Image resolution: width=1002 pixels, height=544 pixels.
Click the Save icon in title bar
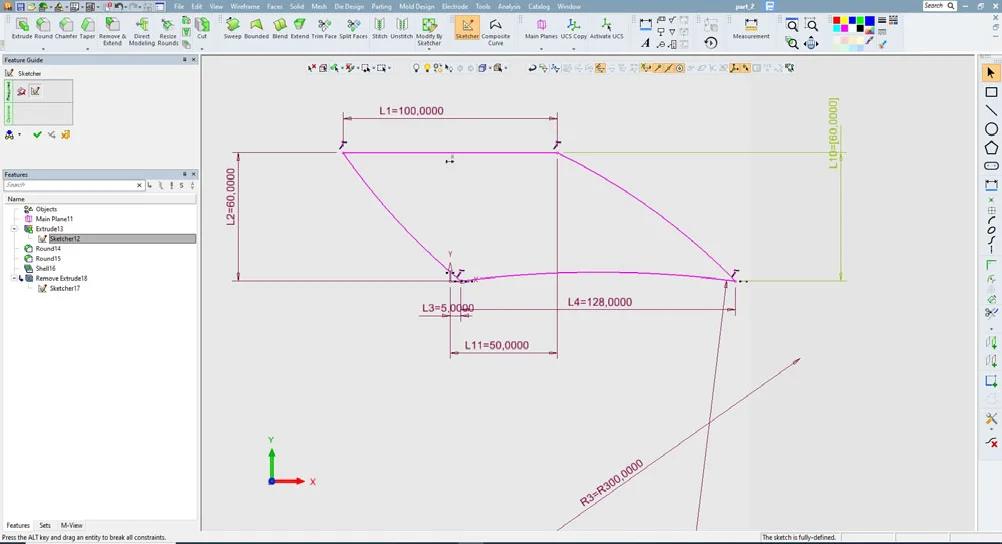pos(20,6)
